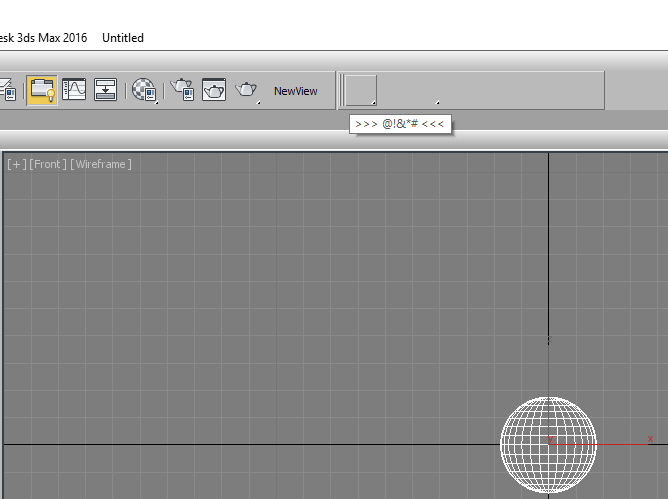Open the Schematic View window
The width and height of the screenshot is (668, 499).
click(x=106, y=90)
